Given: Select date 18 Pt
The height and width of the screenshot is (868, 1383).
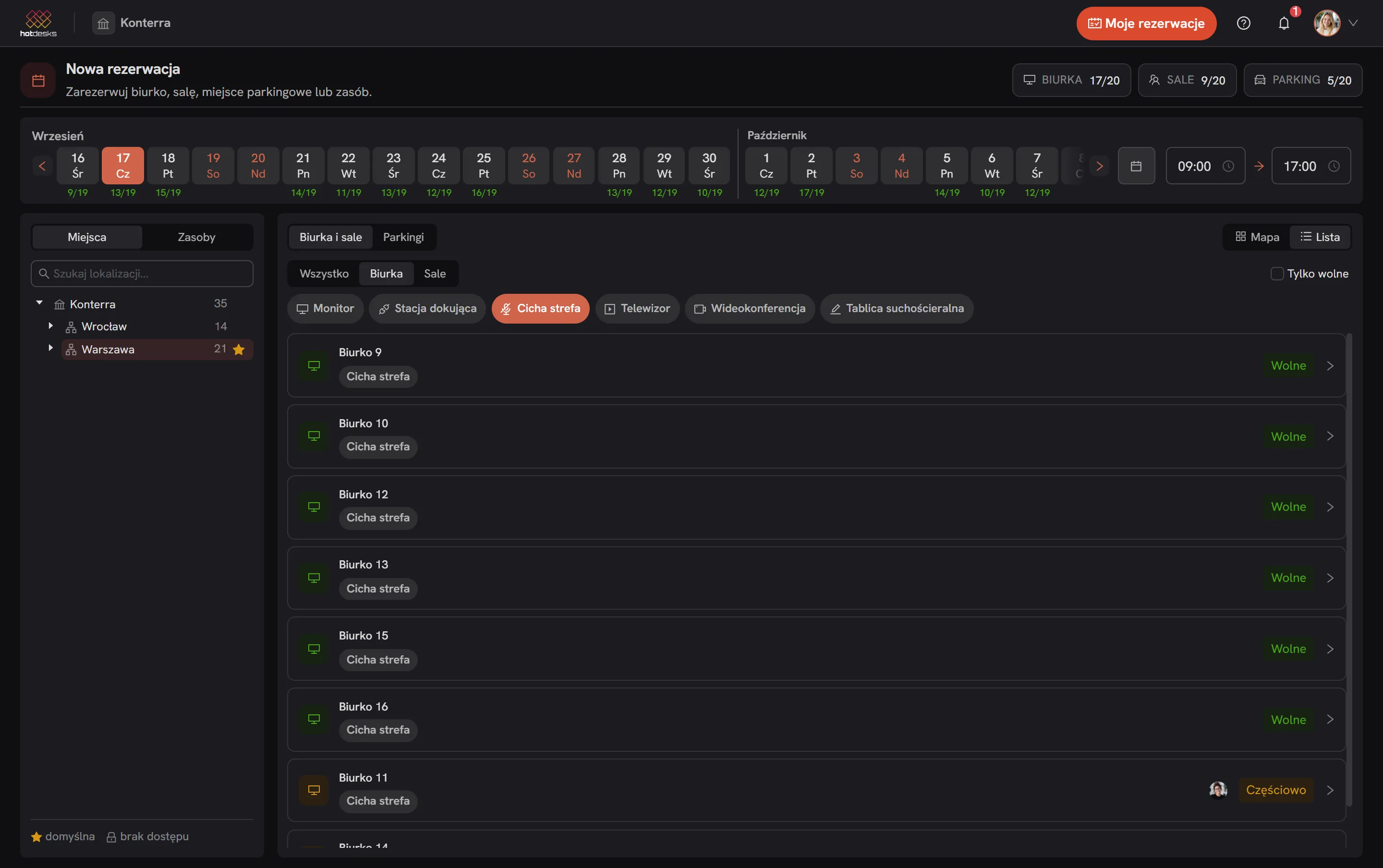Looking at the screenshot, I should point(168,165).
